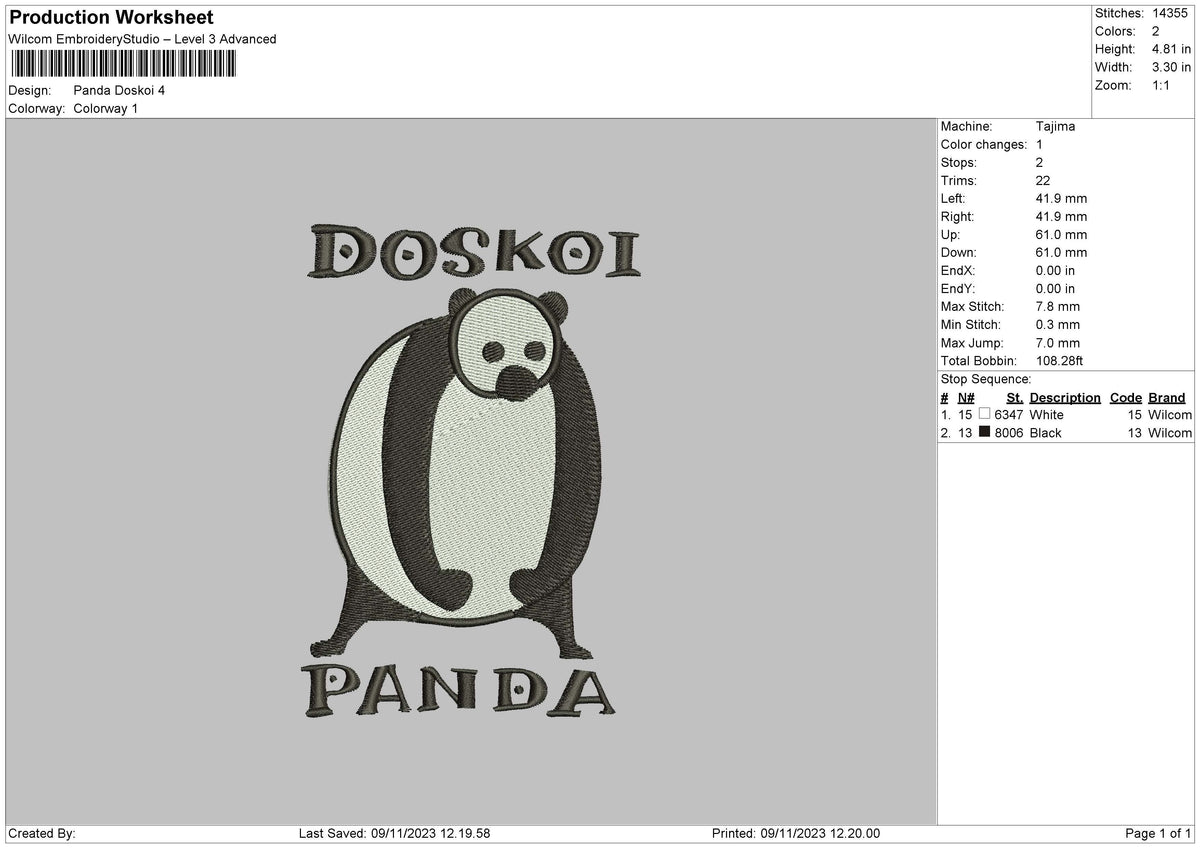Click design name 'Panda Doskoi 4'
Viewport: 1200px width, 848px height.
[x=120, y=90]
